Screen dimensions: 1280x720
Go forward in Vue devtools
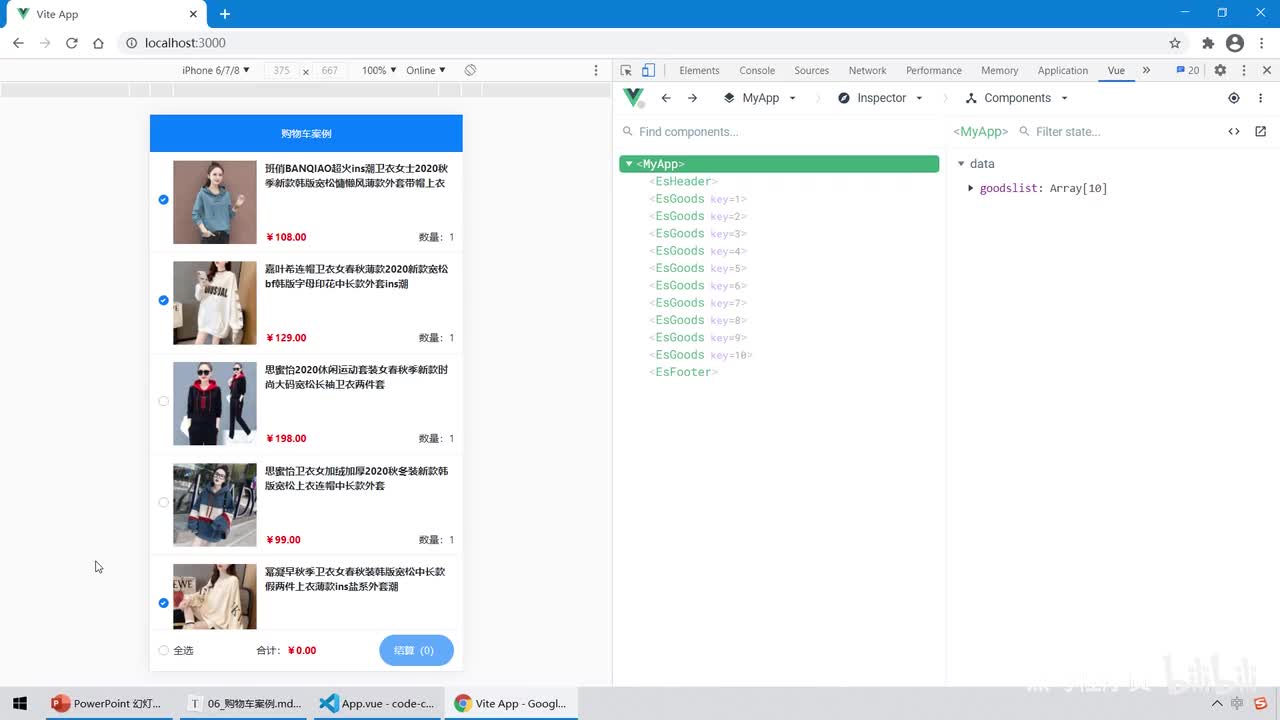pos(692,98)
